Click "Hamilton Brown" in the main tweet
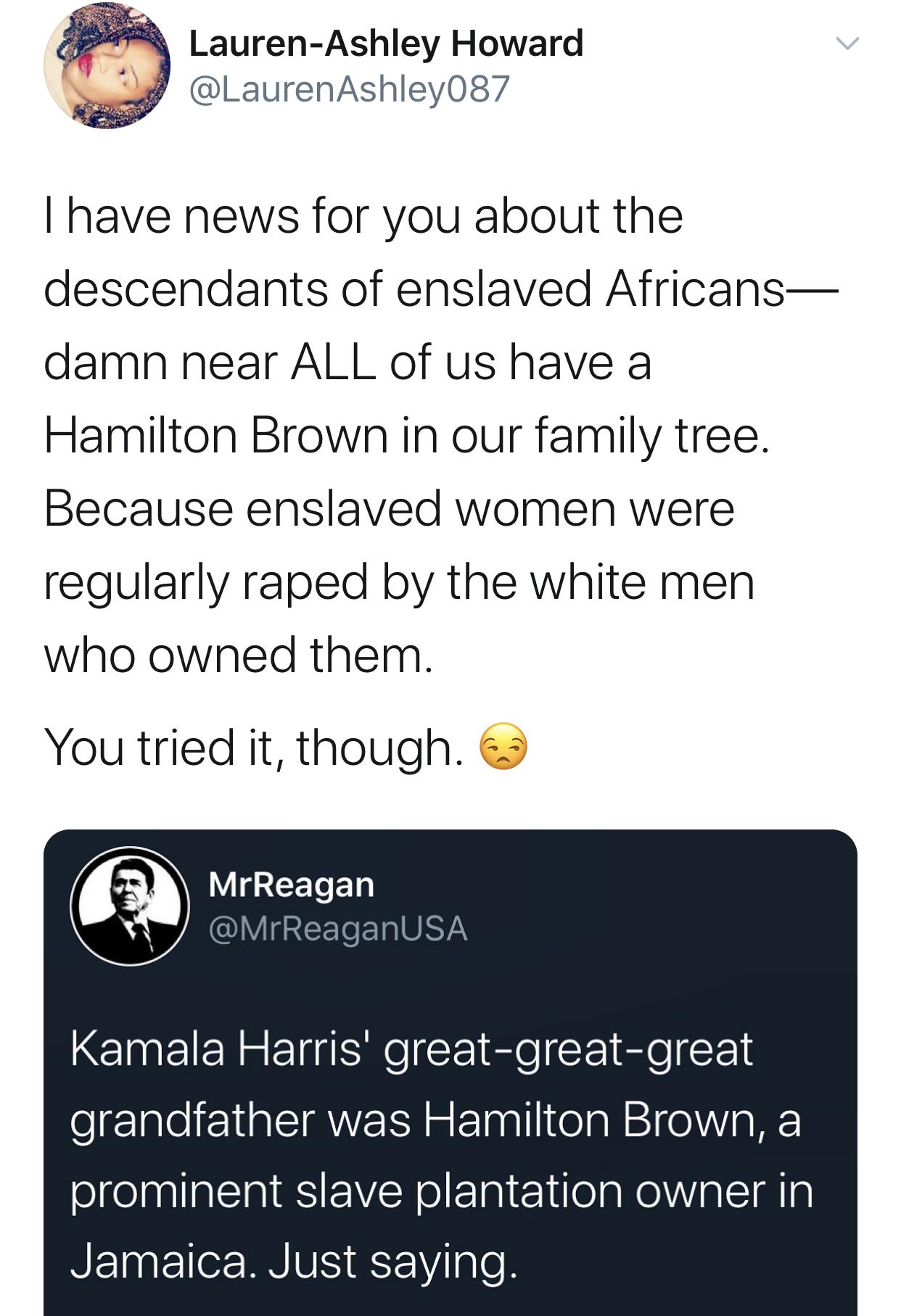 pos(216,436)
